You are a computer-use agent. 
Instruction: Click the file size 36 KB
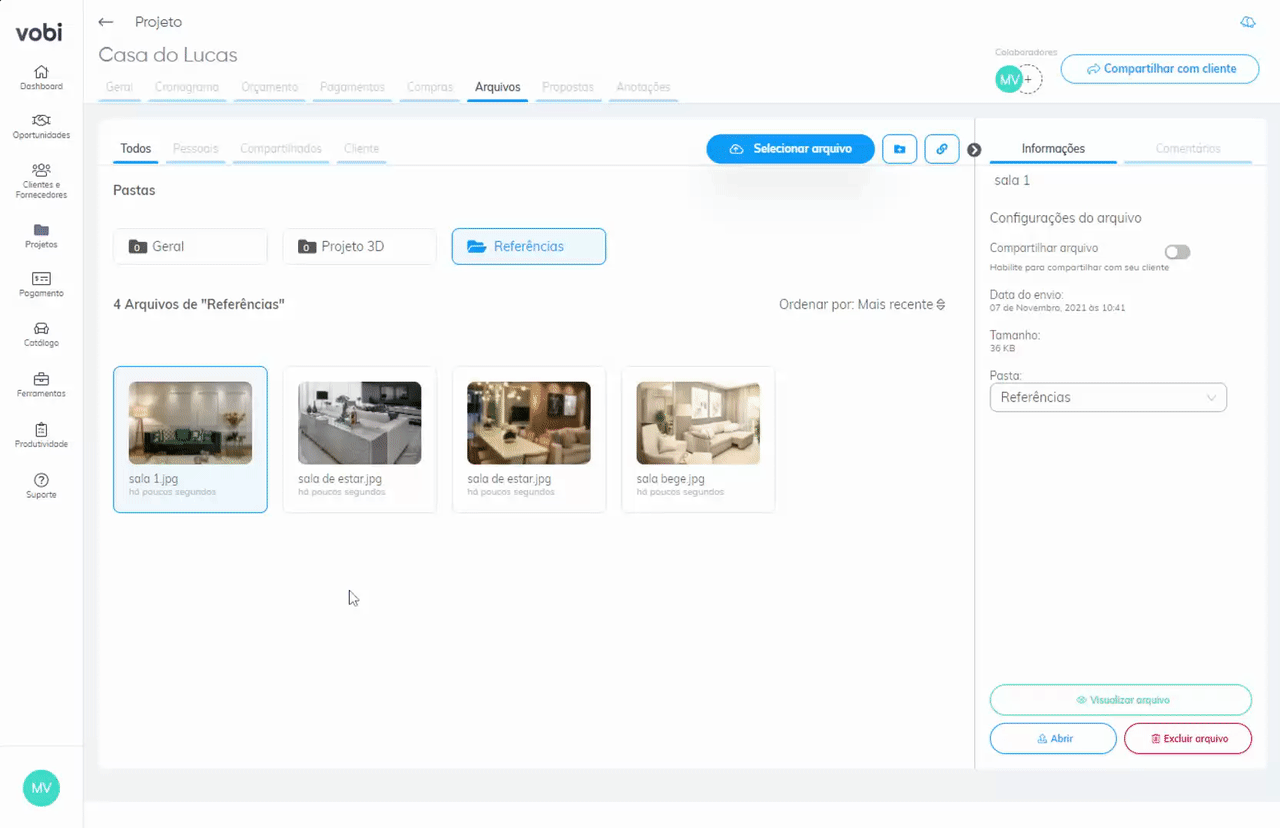pos(1002,349)
